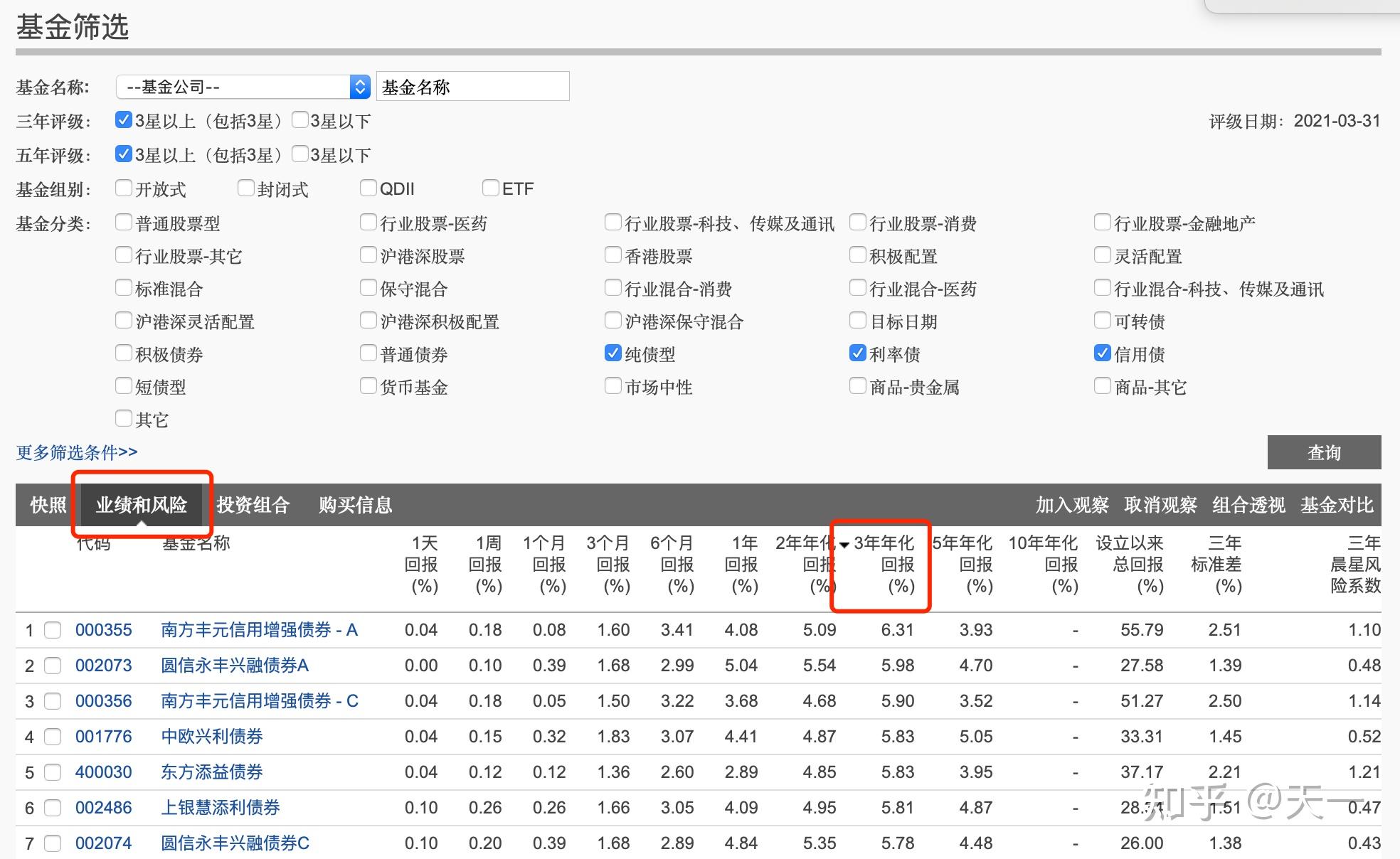This screenshot has height=859, width=1400.
Task: Uncheck three-year 3星以上 rating checkbox
Action: tap(123, 119)
